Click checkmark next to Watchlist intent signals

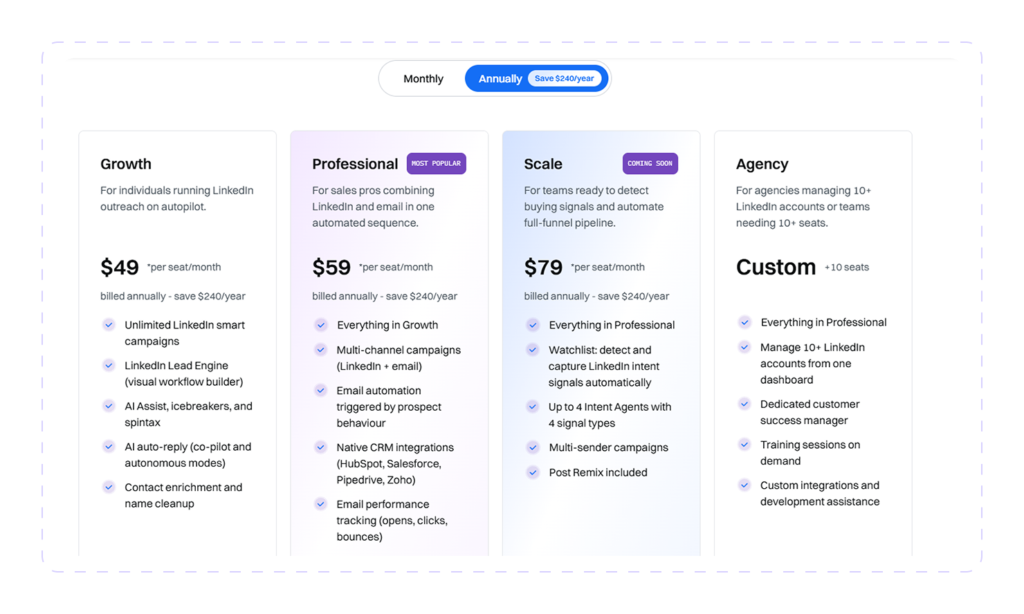(x=533, y=349)
